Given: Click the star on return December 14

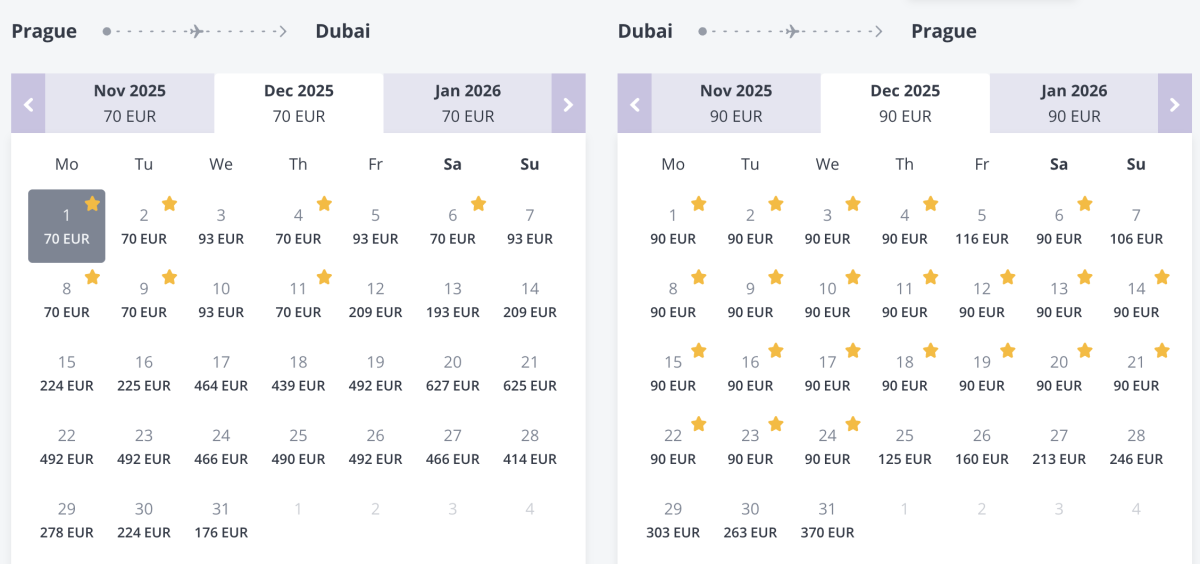Looking at the screenshot, I should point(1162,277).
